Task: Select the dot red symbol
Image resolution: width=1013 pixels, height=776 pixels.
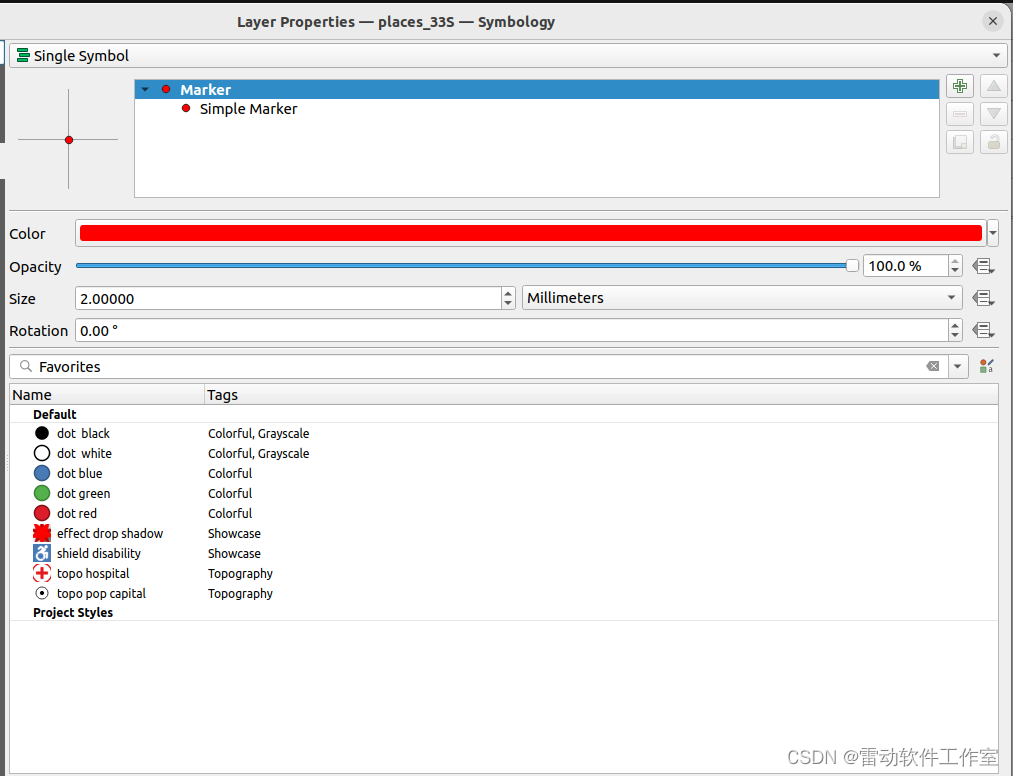Action: point(65,514)
